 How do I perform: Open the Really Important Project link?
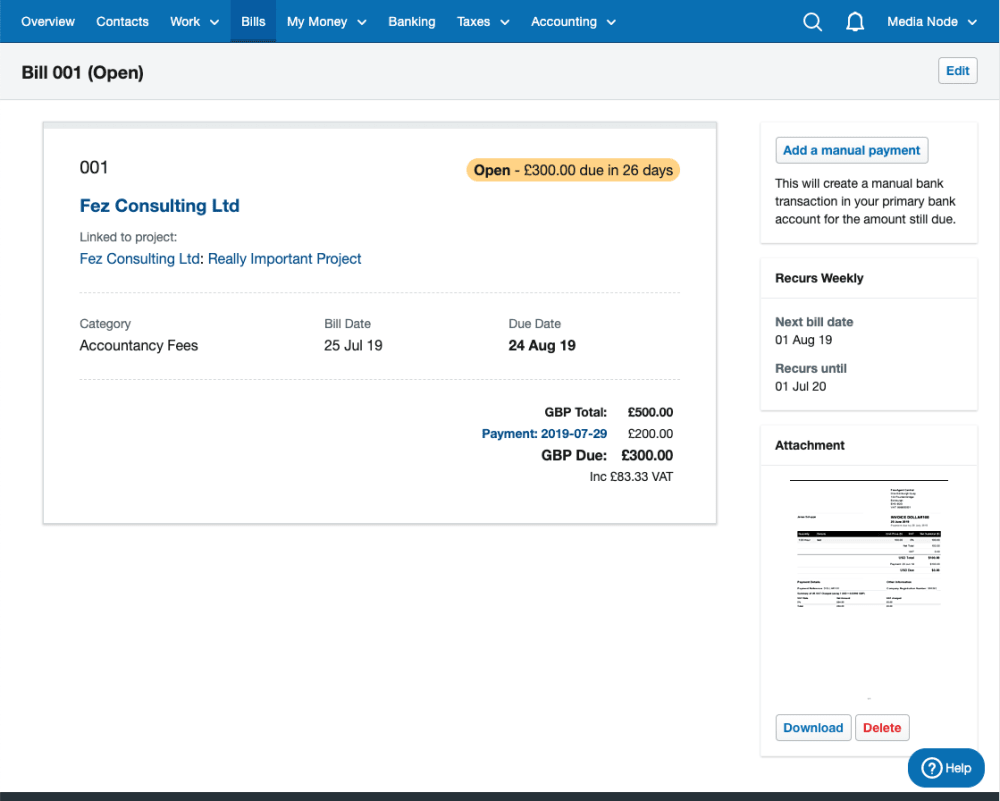(284, 259)
